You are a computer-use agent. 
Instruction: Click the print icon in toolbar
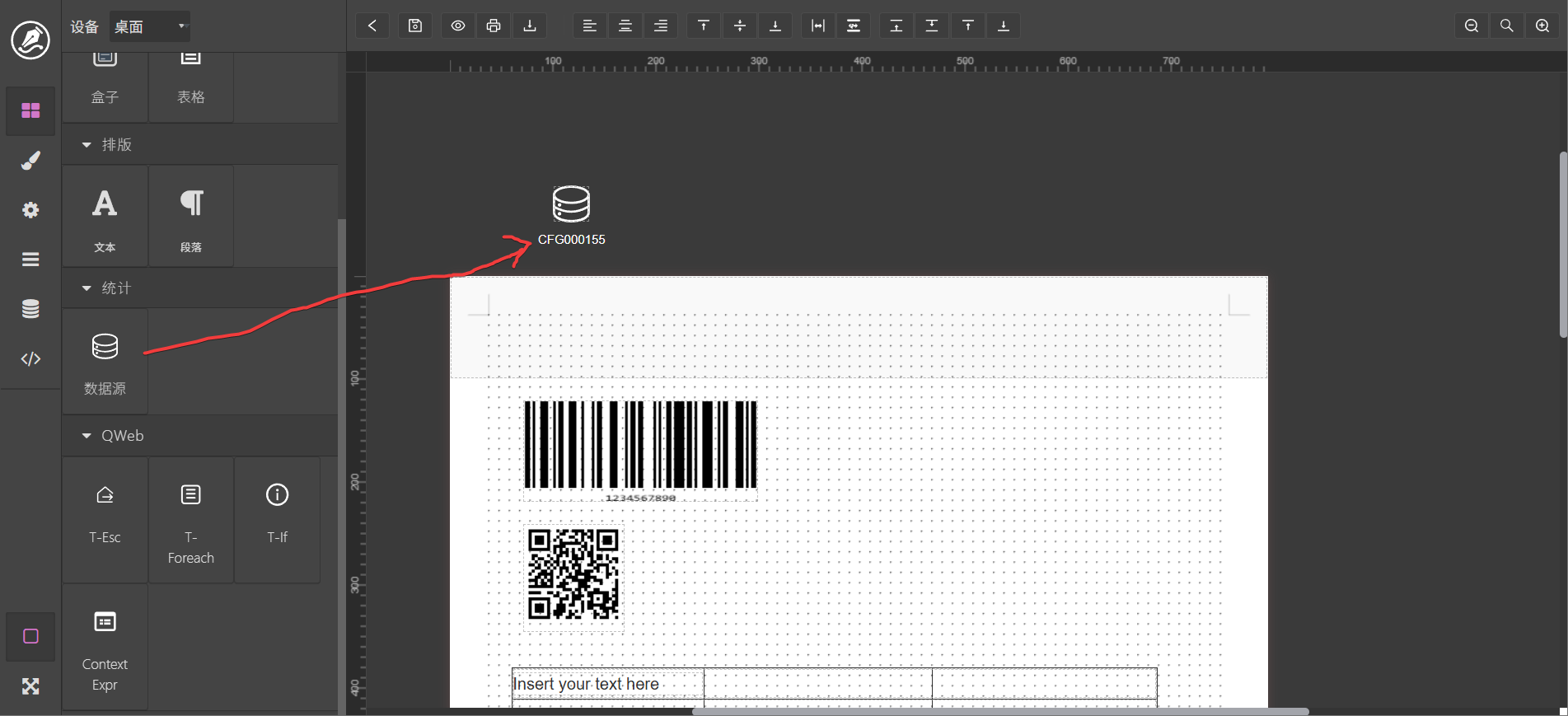pyautogui.click(x=494, y=26)
